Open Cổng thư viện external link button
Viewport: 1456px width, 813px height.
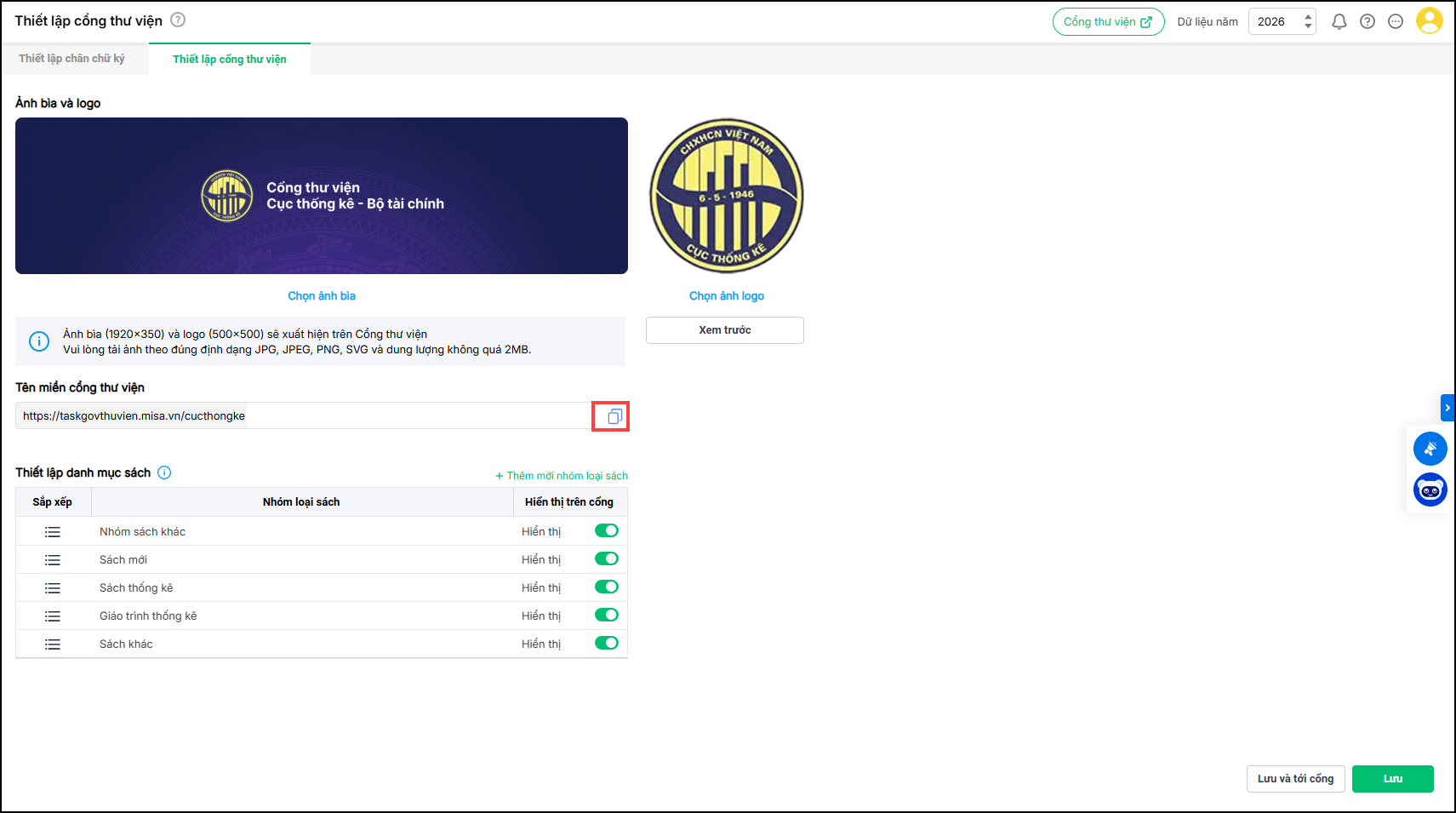[1108, 21]
